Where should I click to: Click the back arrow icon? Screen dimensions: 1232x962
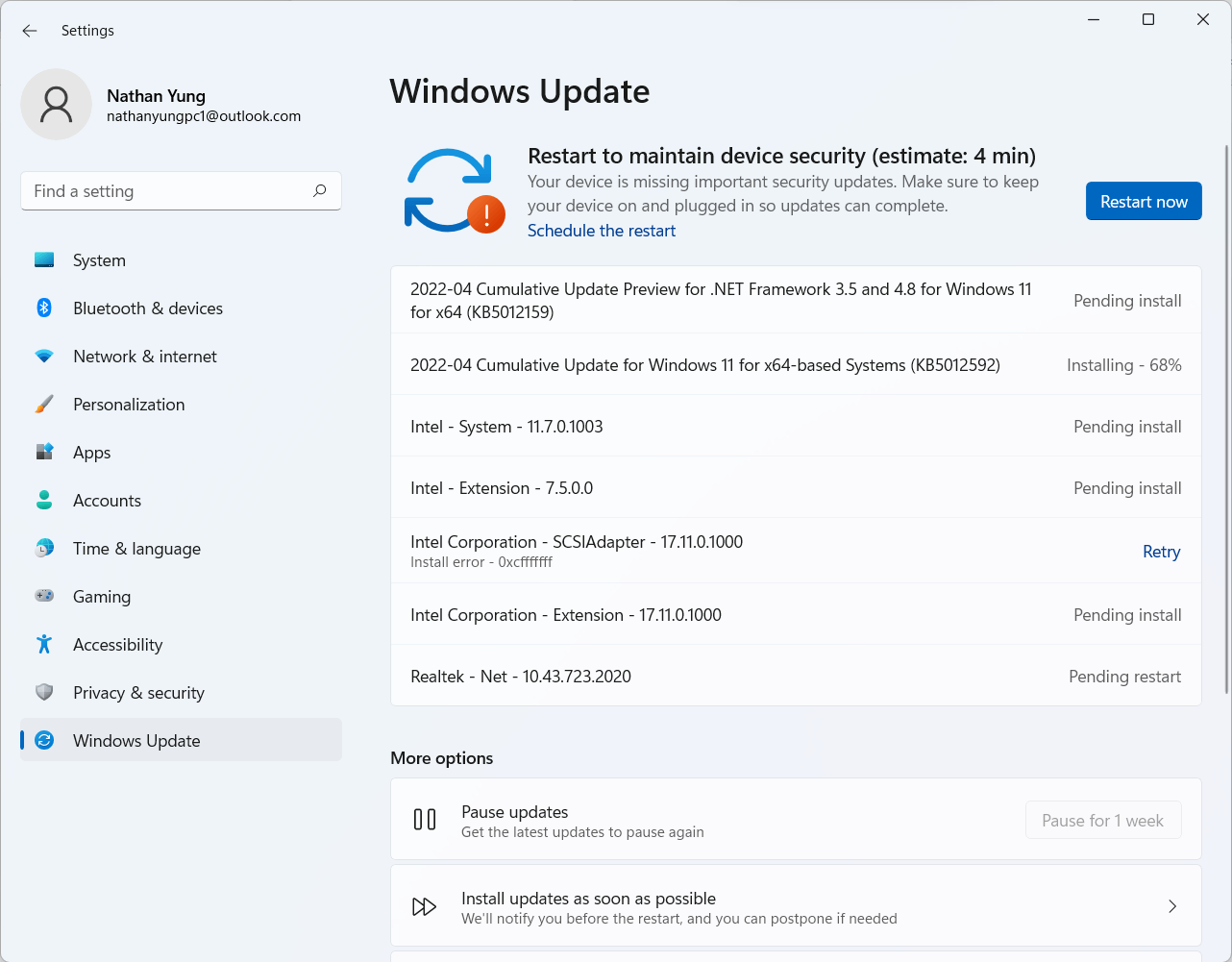30,31
